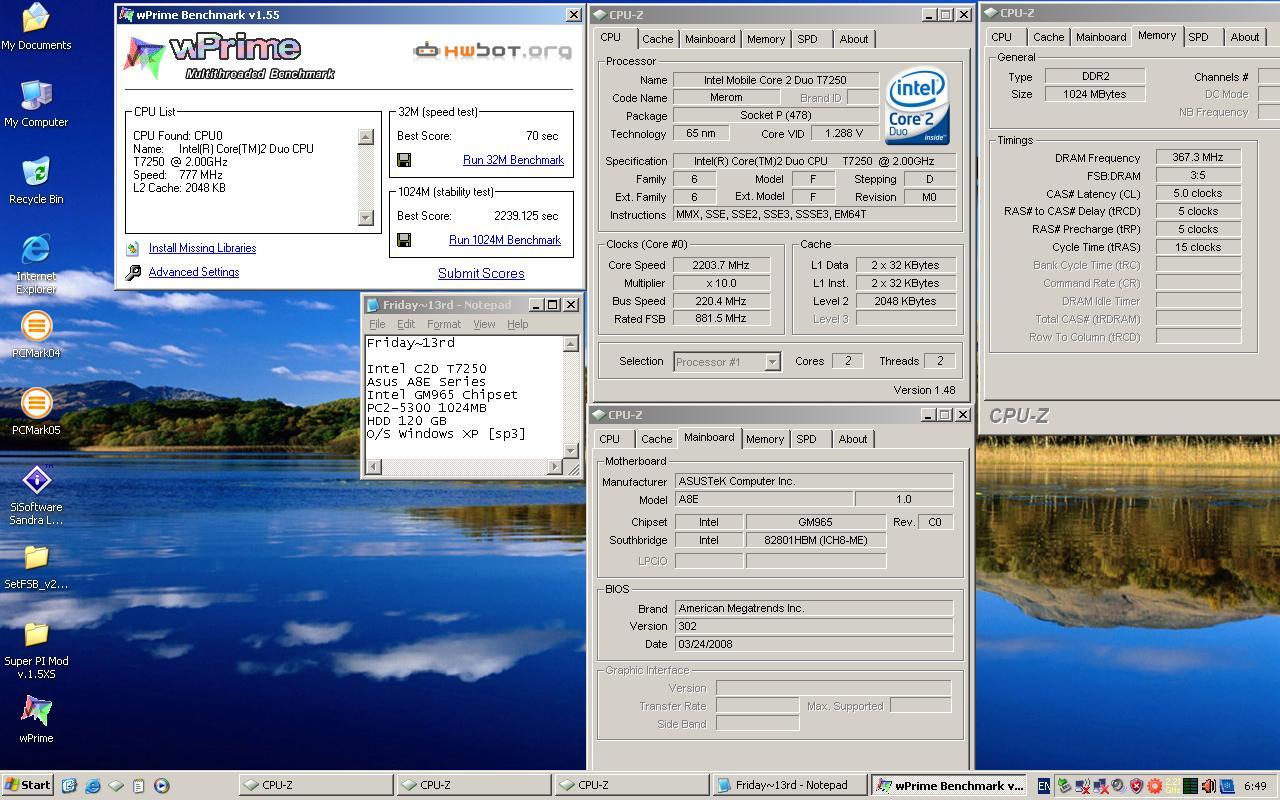Click the Run 32M Benchmark link
Viewport: 1280px width, 800px height.
tap(513, 160)
